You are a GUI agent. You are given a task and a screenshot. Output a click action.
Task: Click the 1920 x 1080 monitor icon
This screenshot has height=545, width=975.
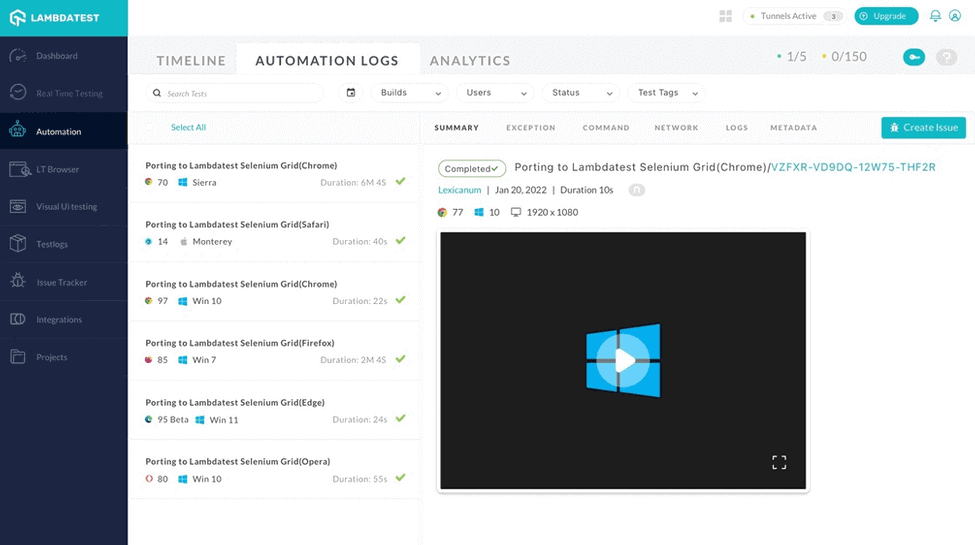pyautogui.click(x=515, y=212)
